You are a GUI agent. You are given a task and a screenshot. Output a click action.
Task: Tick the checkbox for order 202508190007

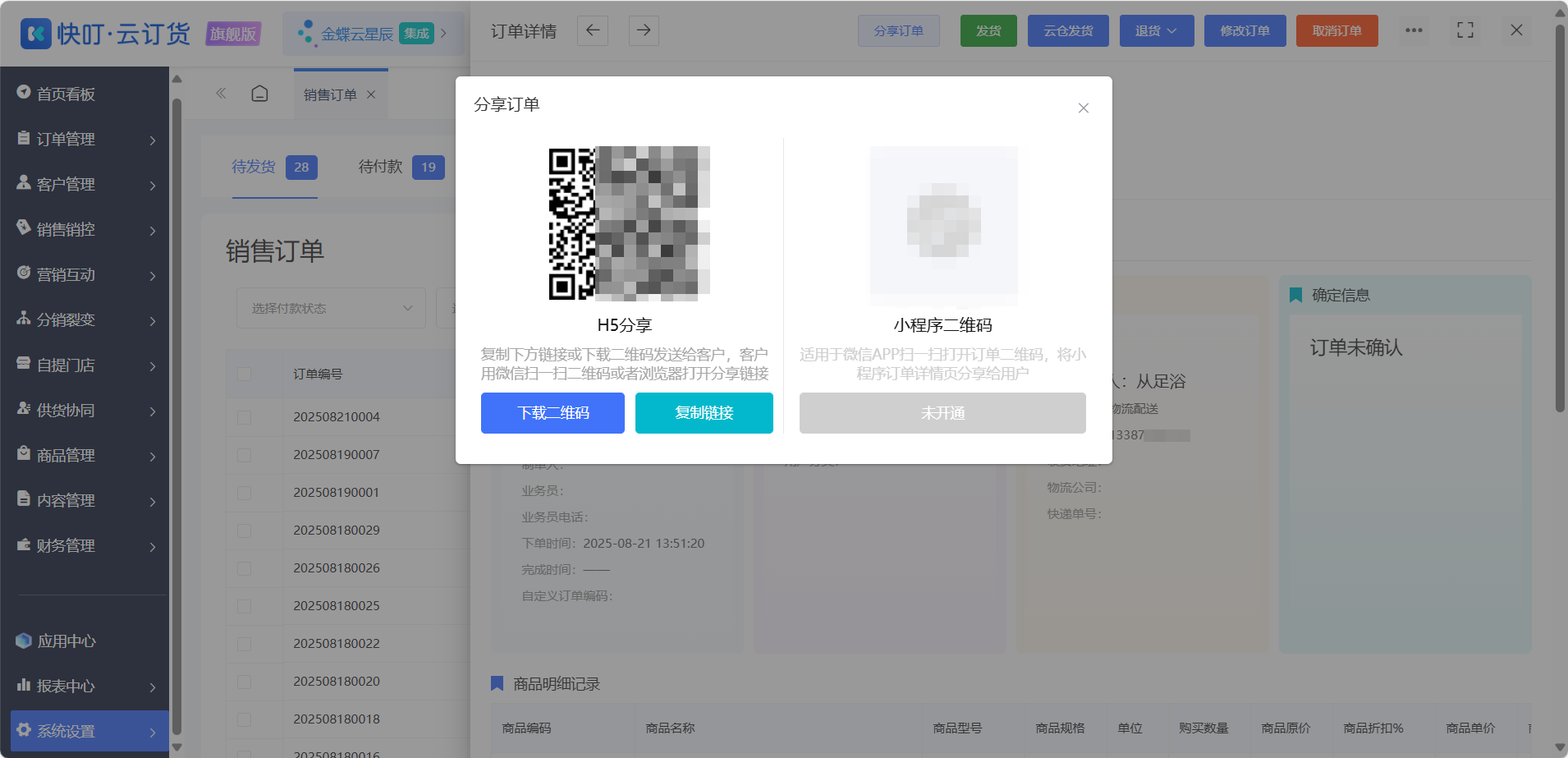click(244, 455)
